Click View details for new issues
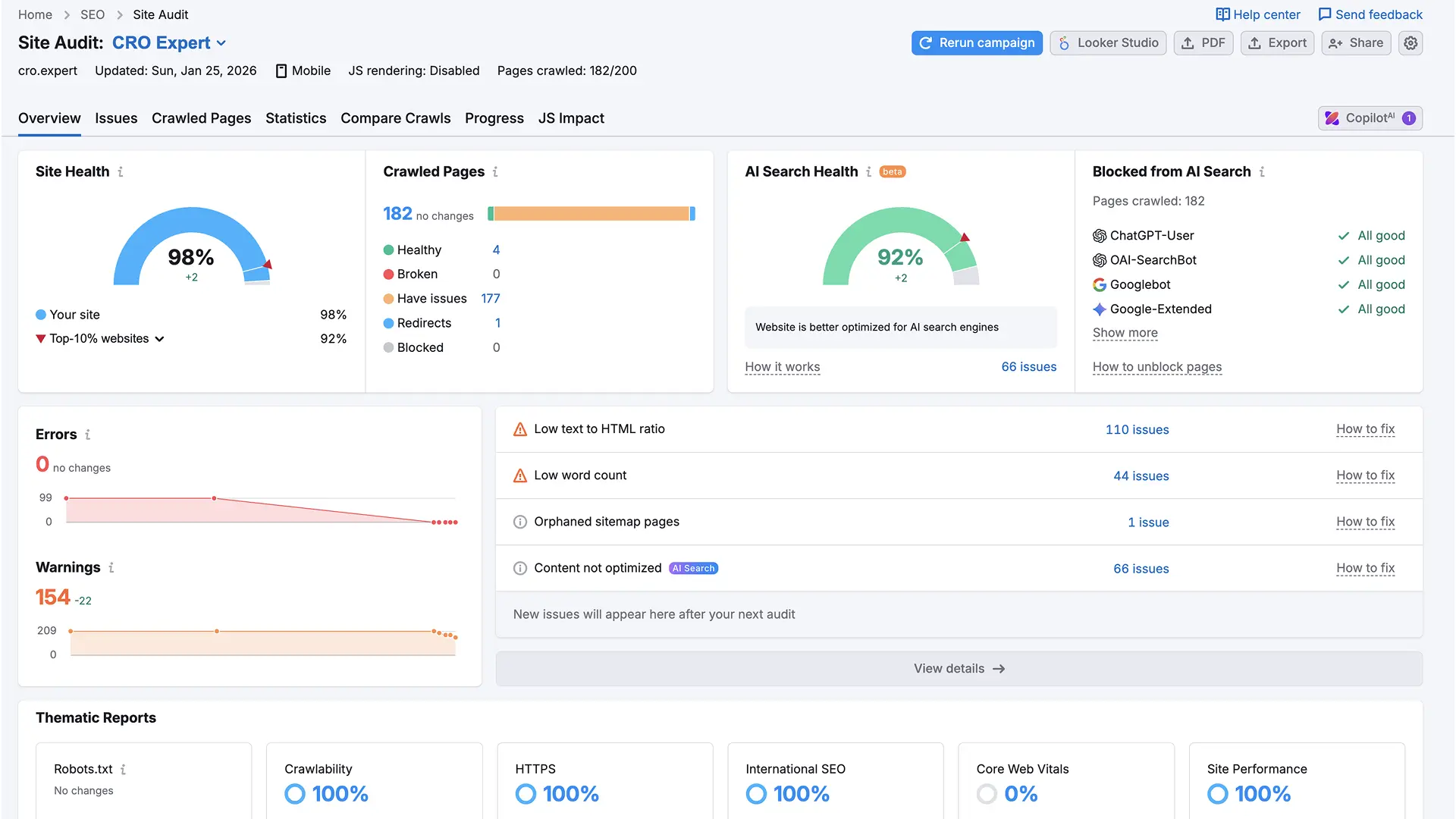1456x819 pixels. 959,668
